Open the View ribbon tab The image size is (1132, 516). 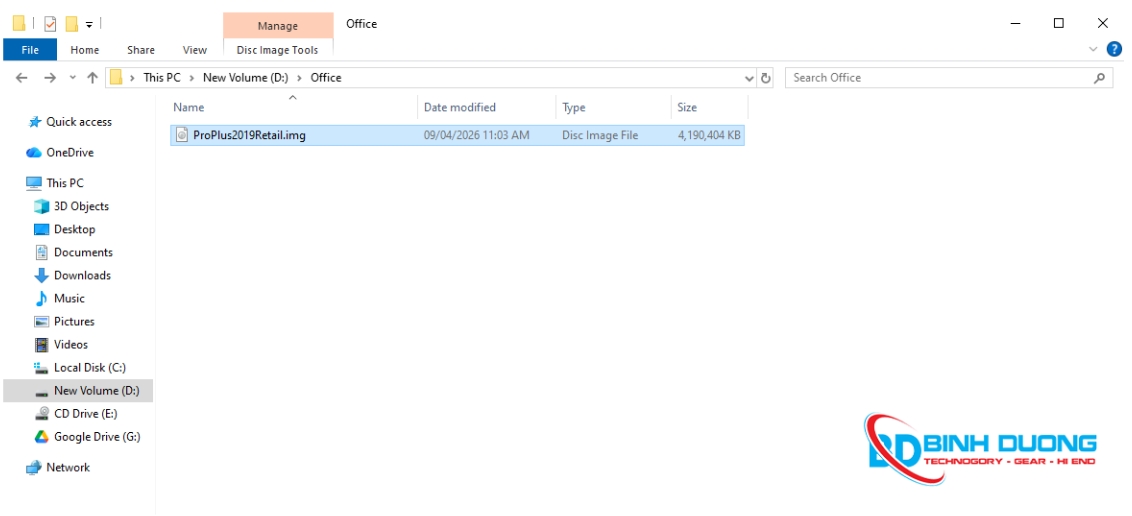coord(194,50)
